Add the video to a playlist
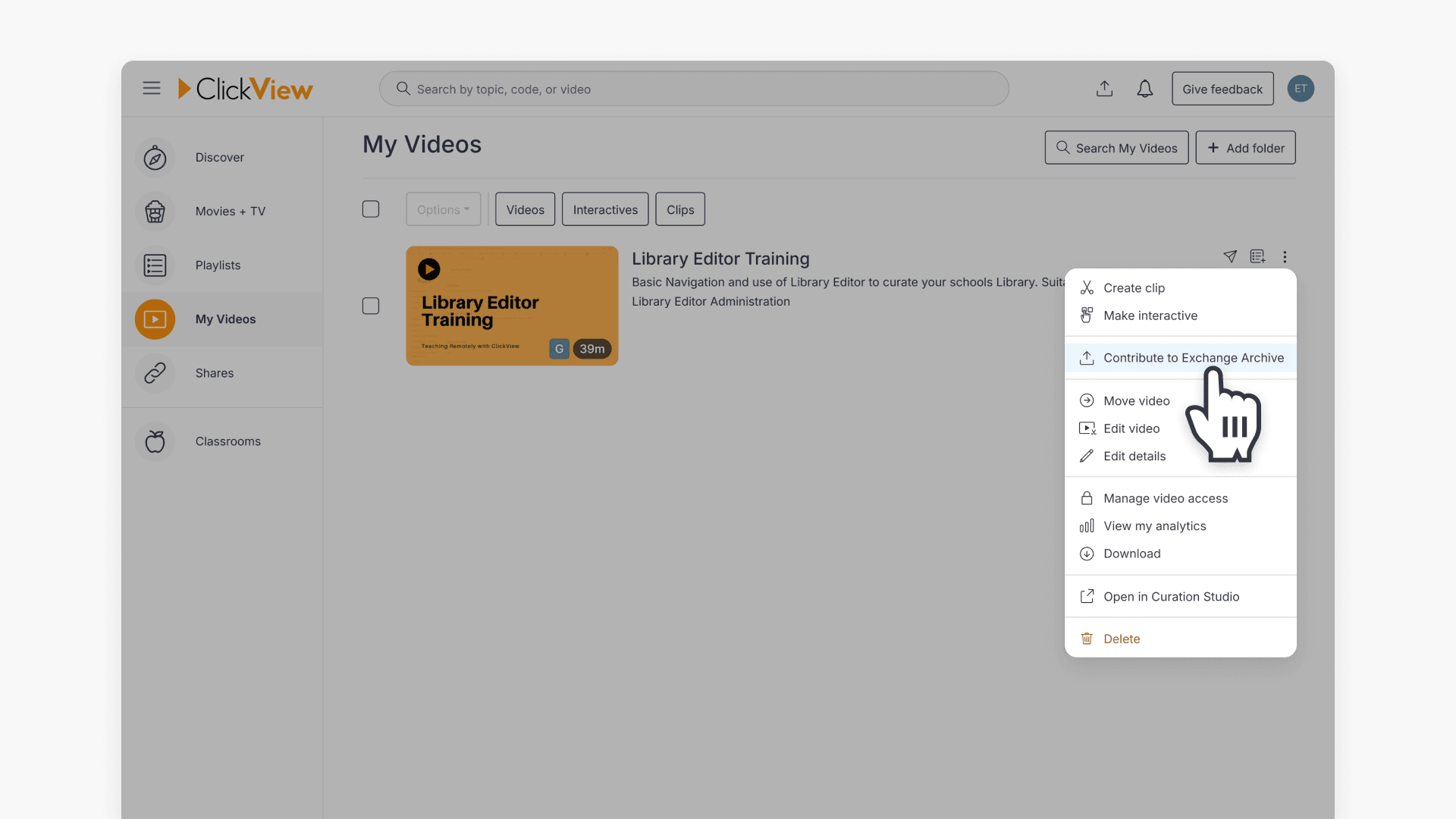This screenshot has height=819, width=1456. pos(1257,257)
